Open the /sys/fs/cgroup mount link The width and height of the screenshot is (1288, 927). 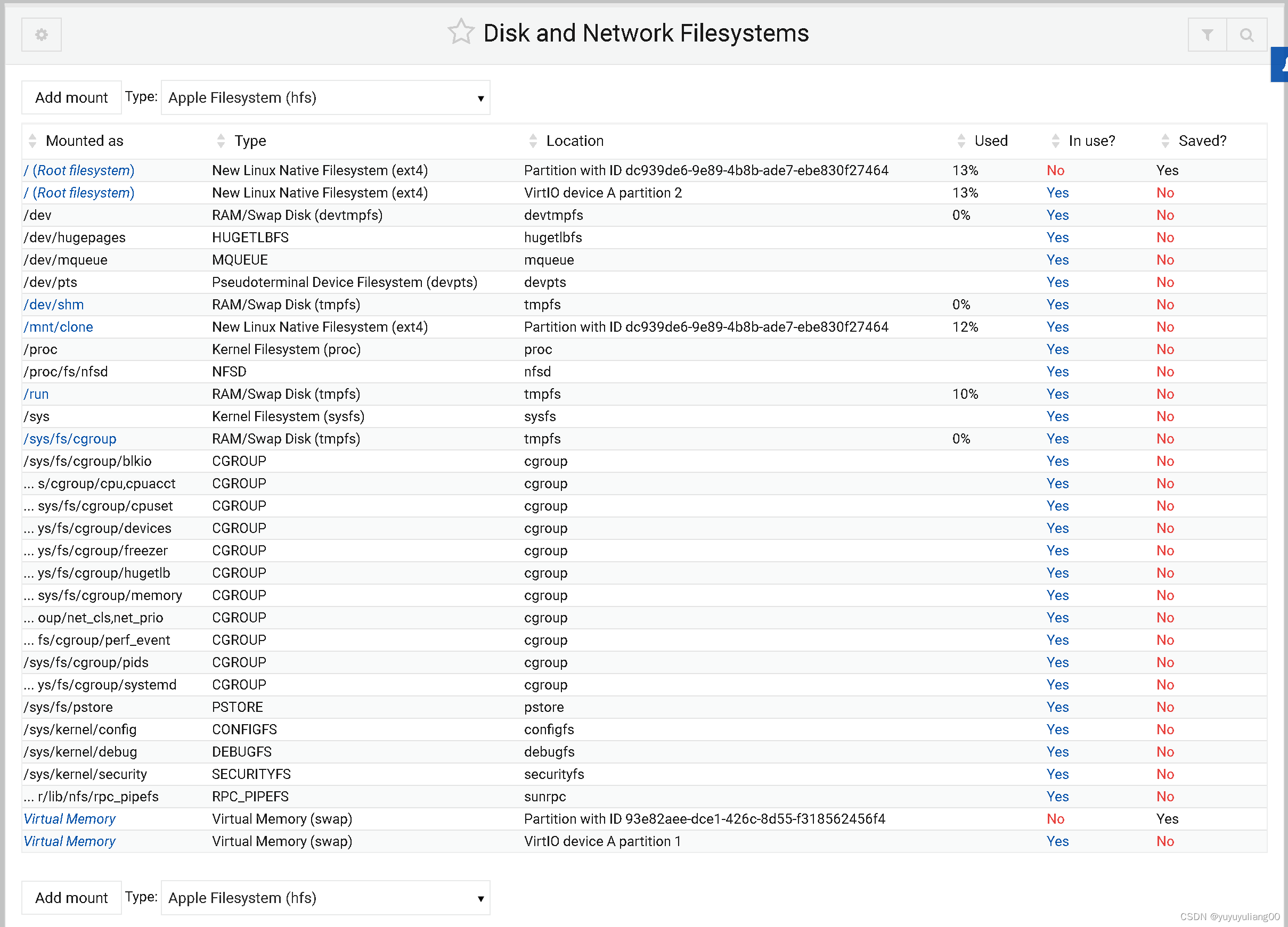pyautogui.click(x=70, y=439)
